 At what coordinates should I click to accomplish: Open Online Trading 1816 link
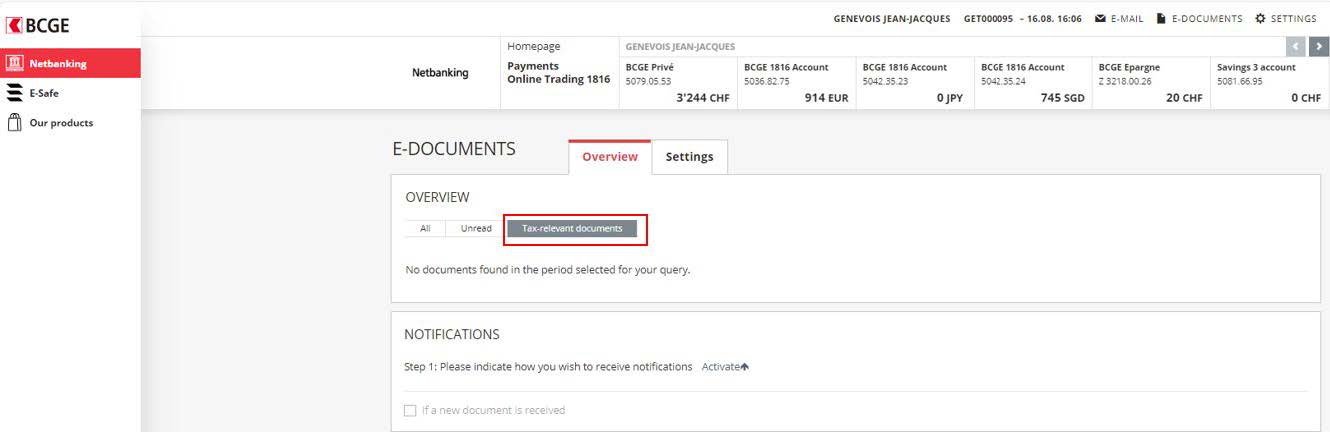[x=558, y=80]
